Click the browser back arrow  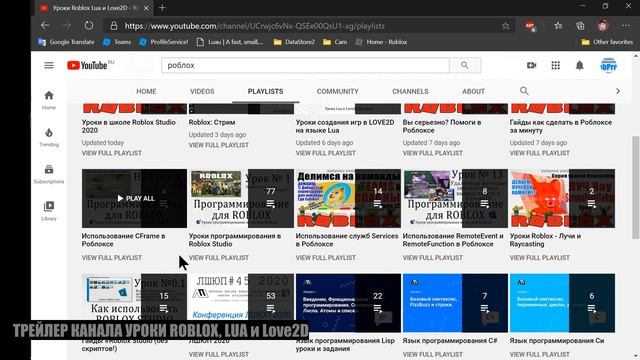[x=45, y=26]
